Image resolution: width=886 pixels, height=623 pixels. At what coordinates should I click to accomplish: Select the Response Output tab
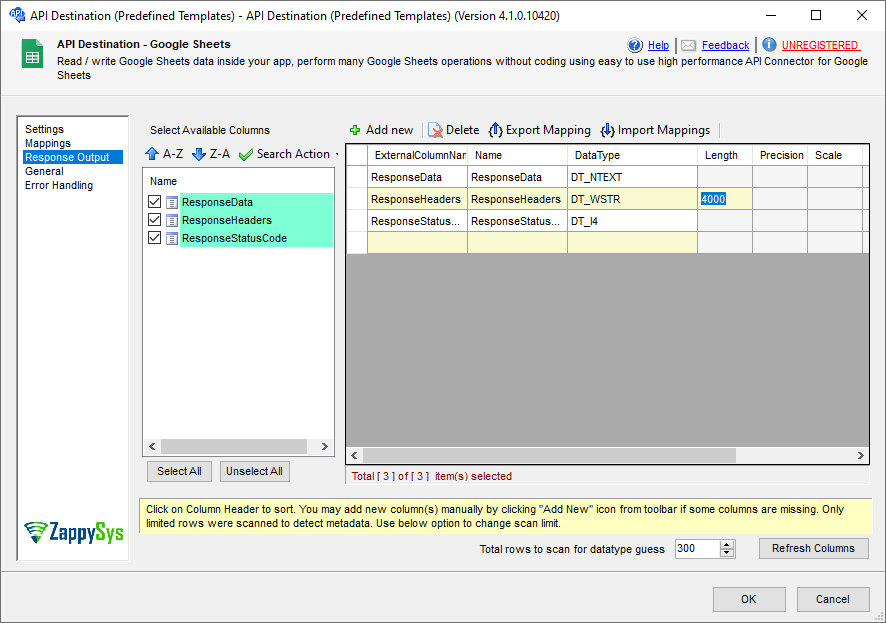coord(73,157)
